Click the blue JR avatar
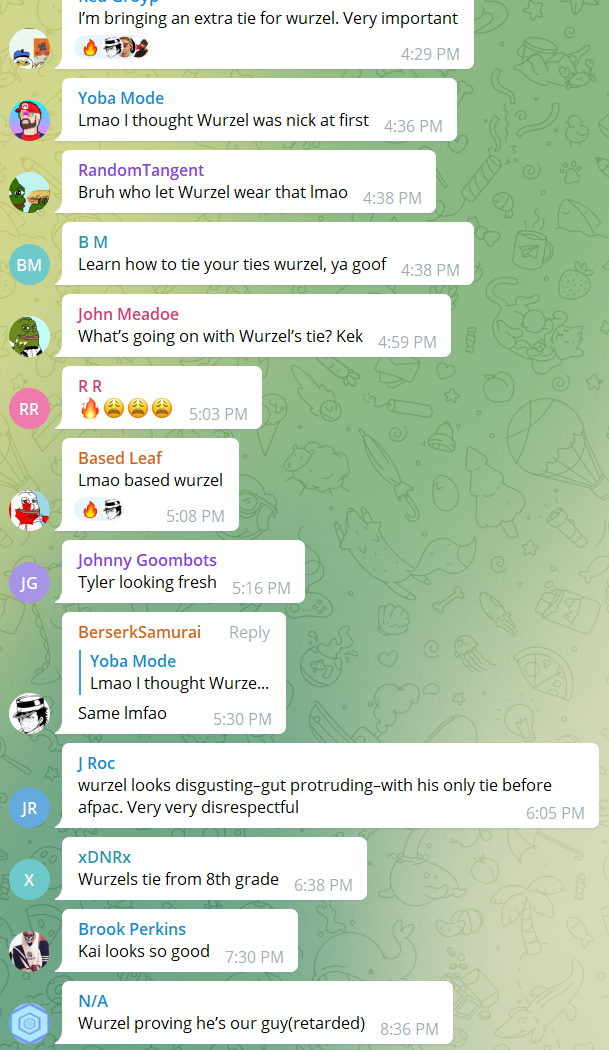The width and height of the screenshot is (609, 1050). (x=29, y=808)
